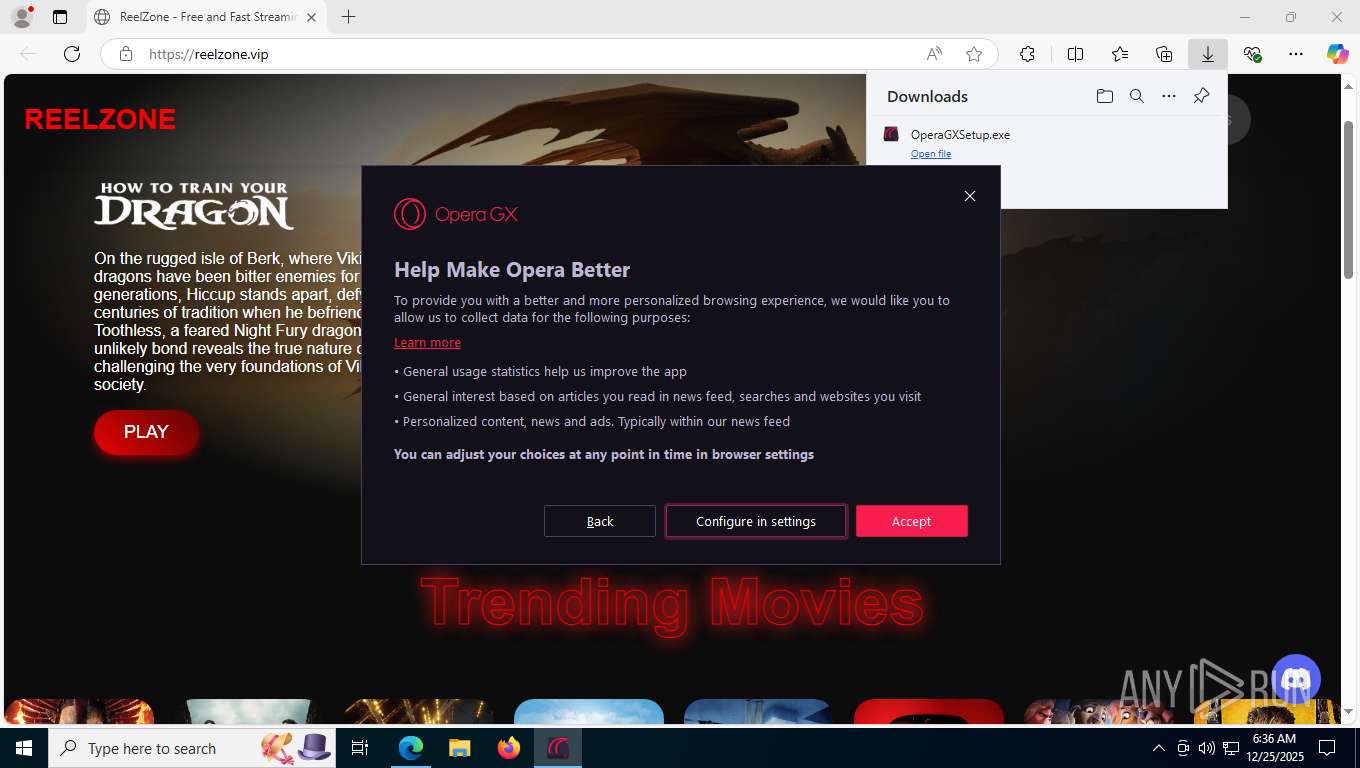The width and height of the screenshot is (1360, 768).
Task: Click the taskbar search box
Action: (x=190, y=748)
